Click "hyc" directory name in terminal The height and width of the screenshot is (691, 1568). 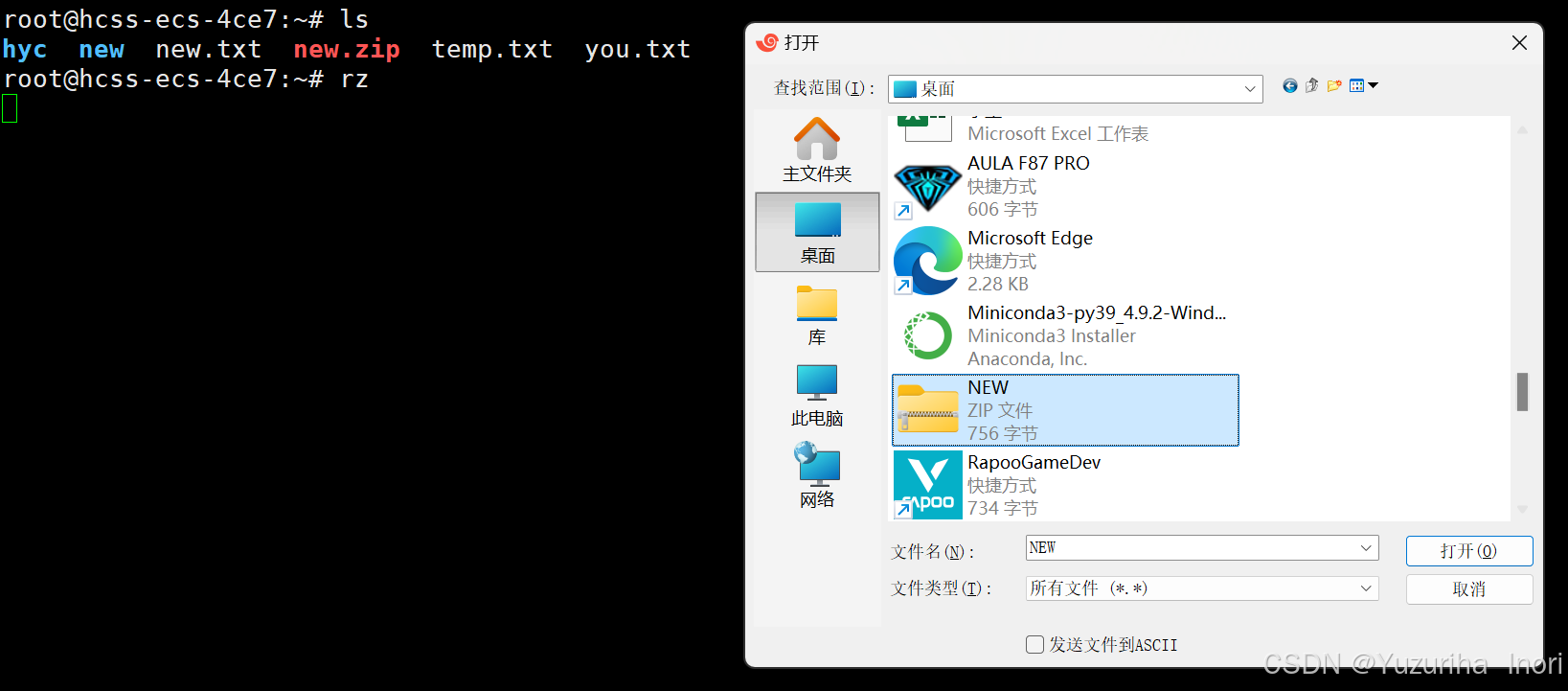25,49
